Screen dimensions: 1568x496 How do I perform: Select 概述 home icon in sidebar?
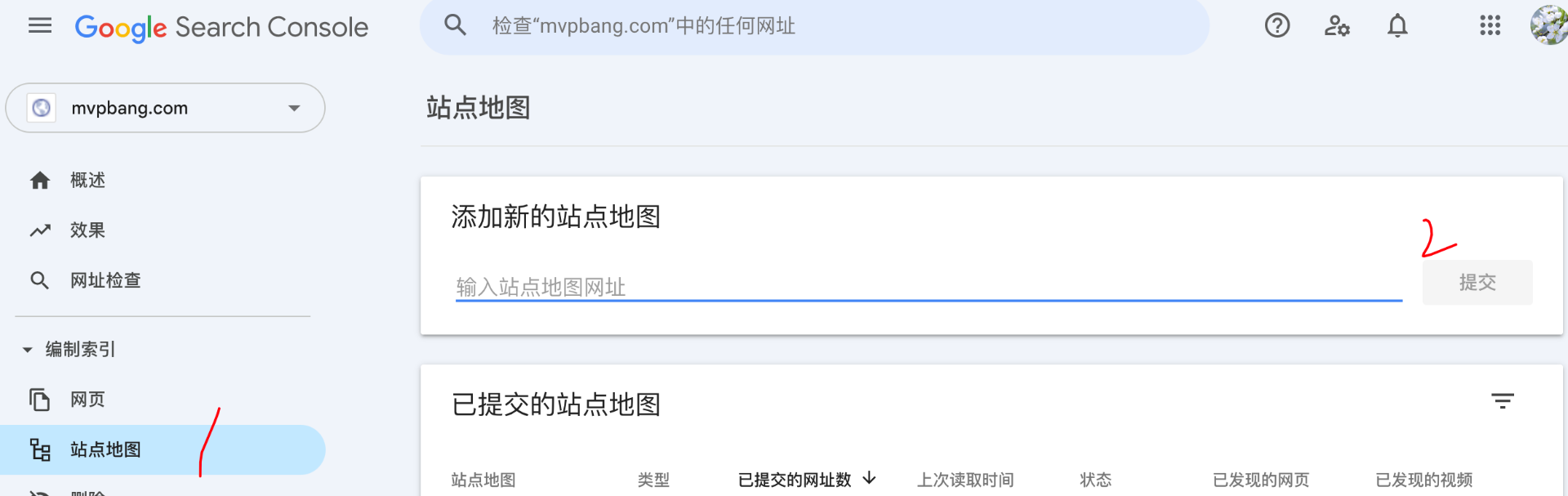click(40, 180)
